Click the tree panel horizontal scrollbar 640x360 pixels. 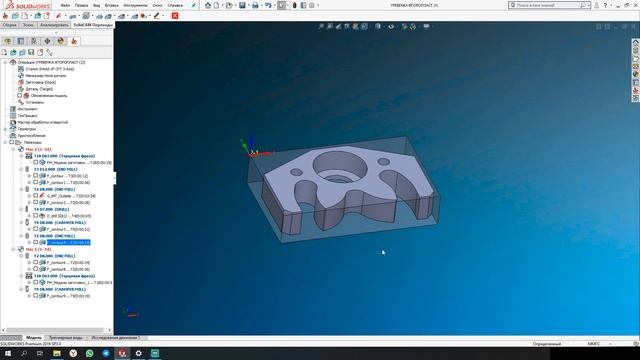click(x=57, y=330)
